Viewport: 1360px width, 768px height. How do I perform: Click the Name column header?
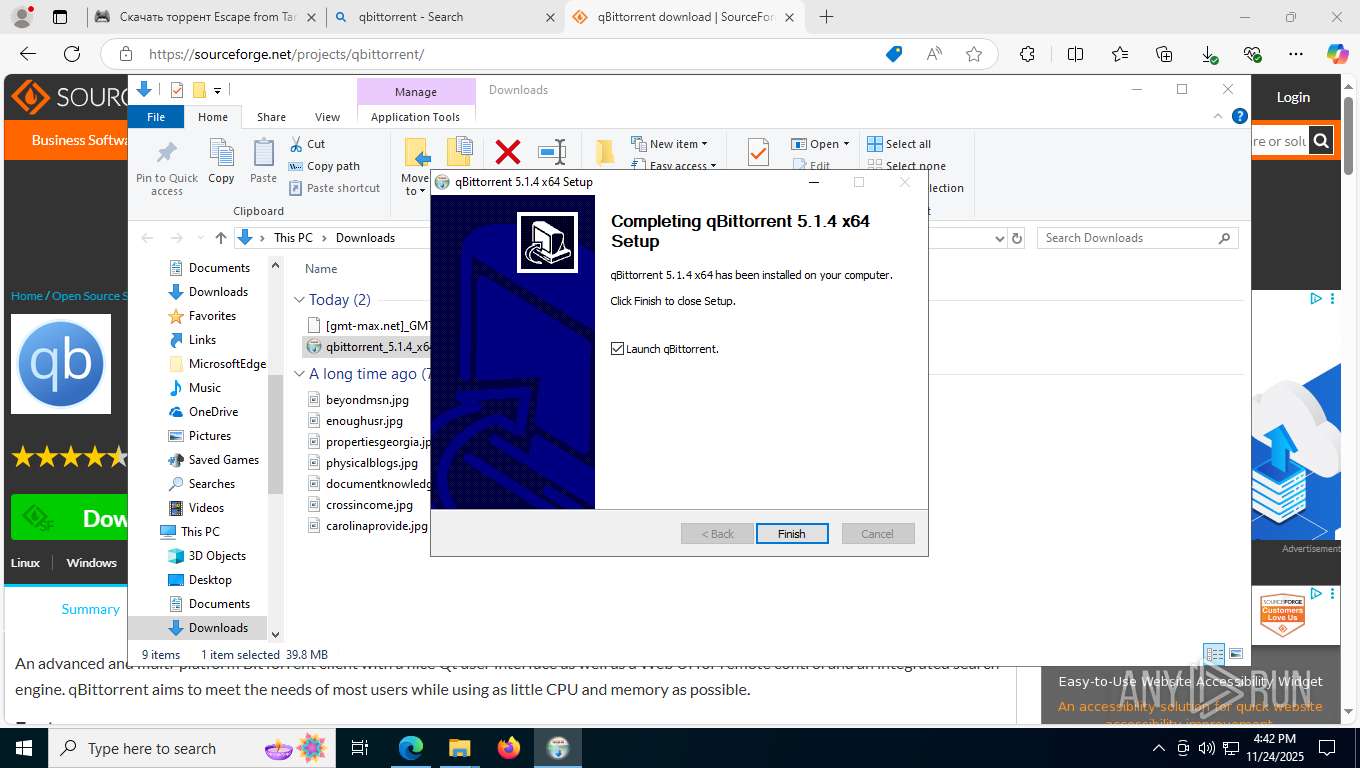point(321,269)
